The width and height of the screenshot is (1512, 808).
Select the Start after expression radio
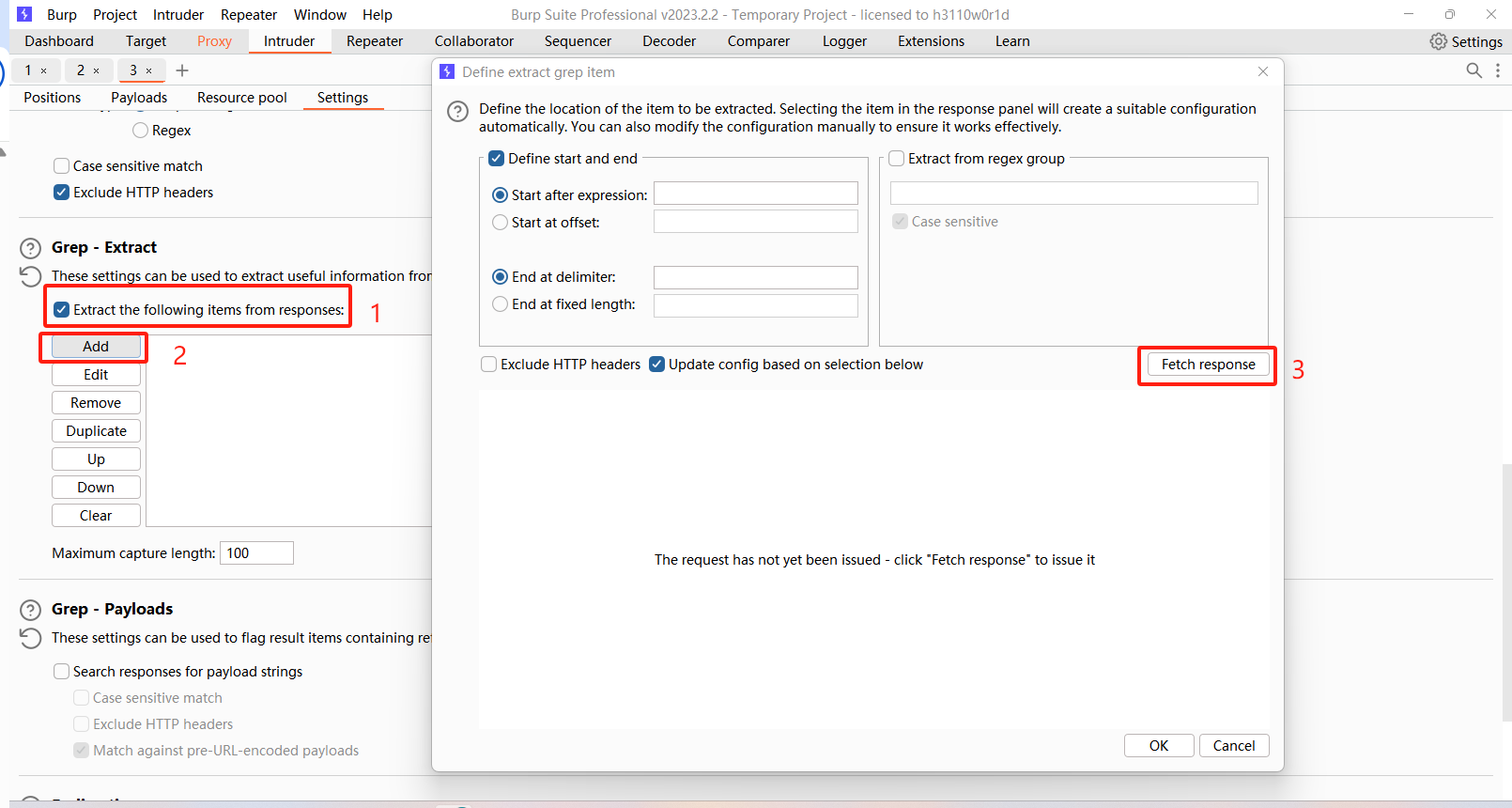point(501,195)
